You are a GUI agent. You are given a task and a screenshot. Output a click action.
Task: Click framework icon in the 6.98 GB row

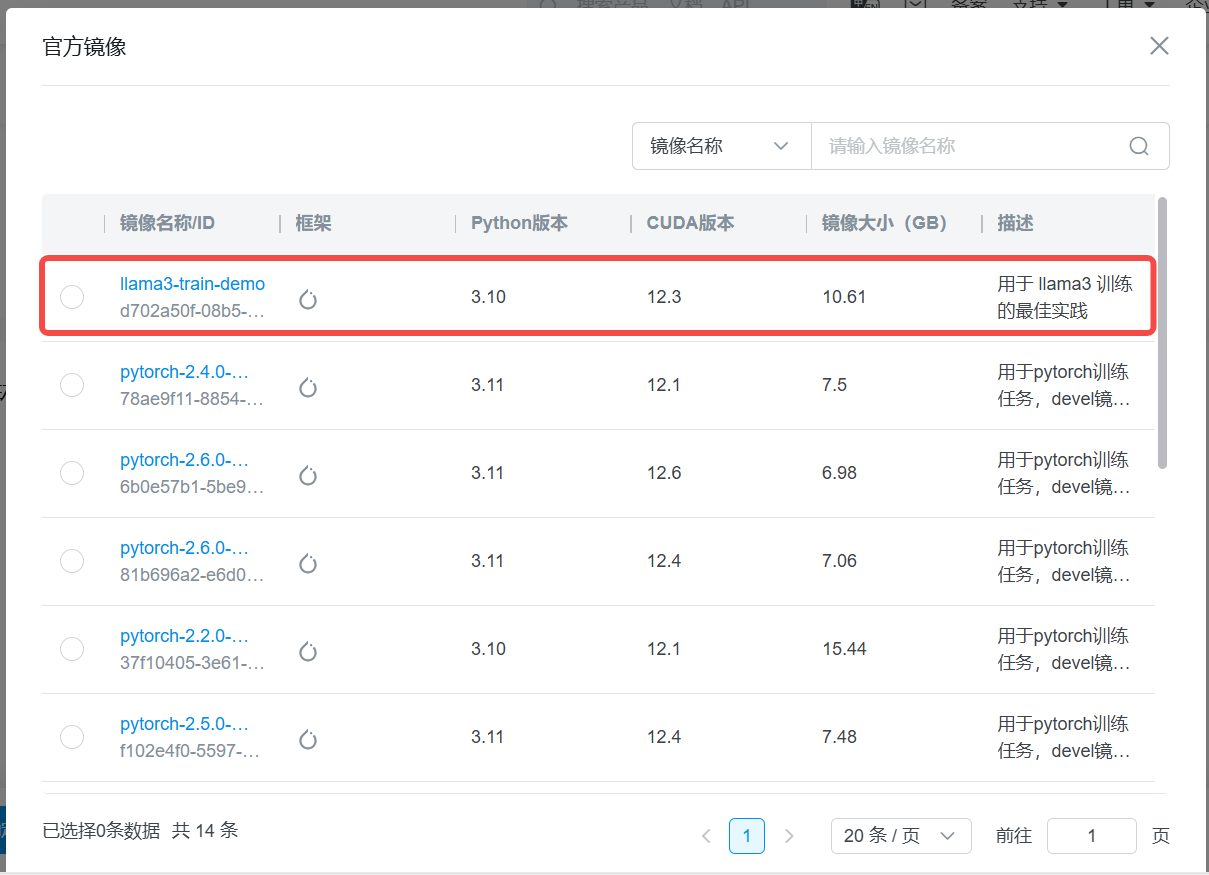(x=308, y=475)
